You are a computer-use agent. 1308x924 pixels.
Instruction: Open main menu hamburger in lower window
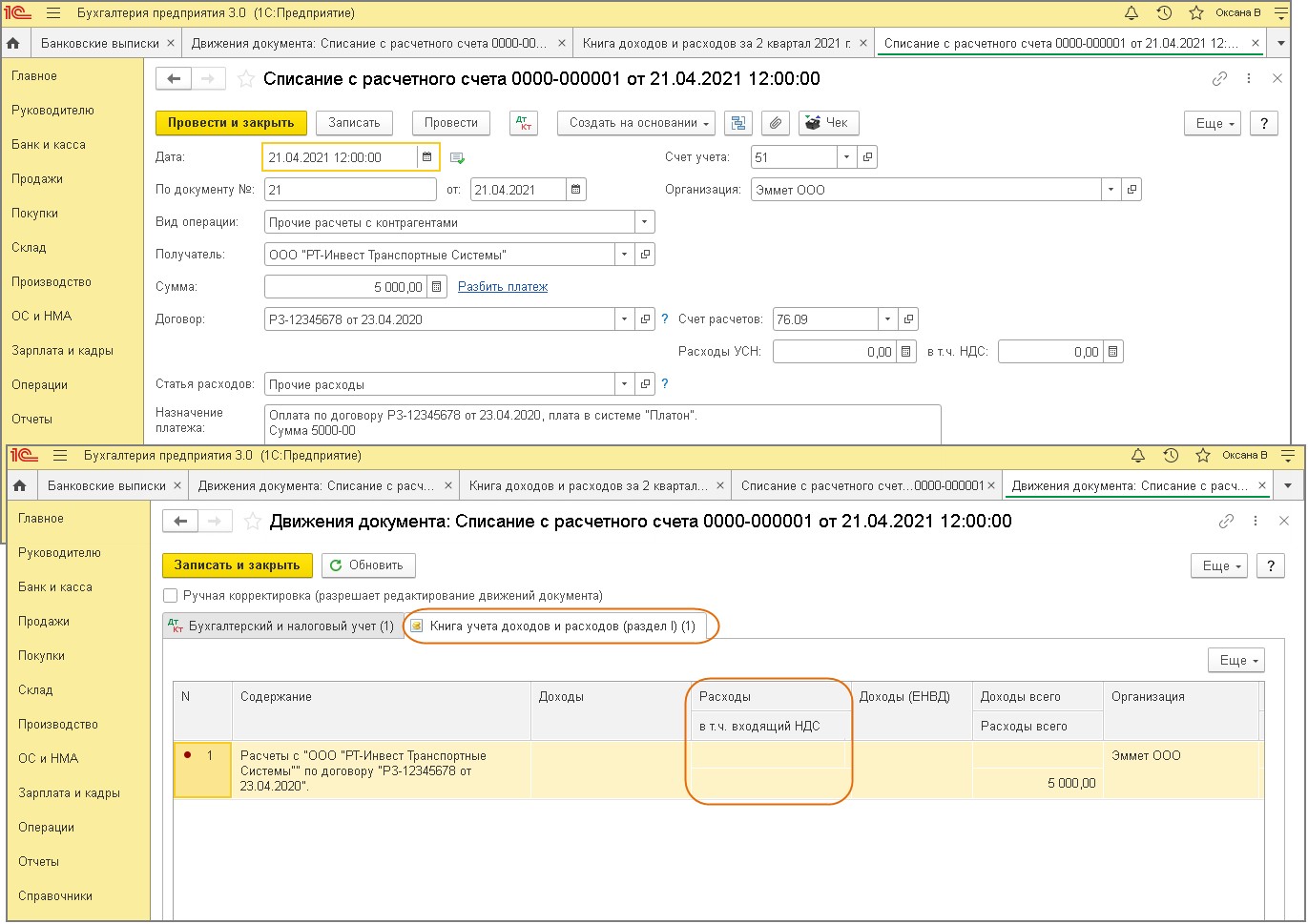coord(60,455)
